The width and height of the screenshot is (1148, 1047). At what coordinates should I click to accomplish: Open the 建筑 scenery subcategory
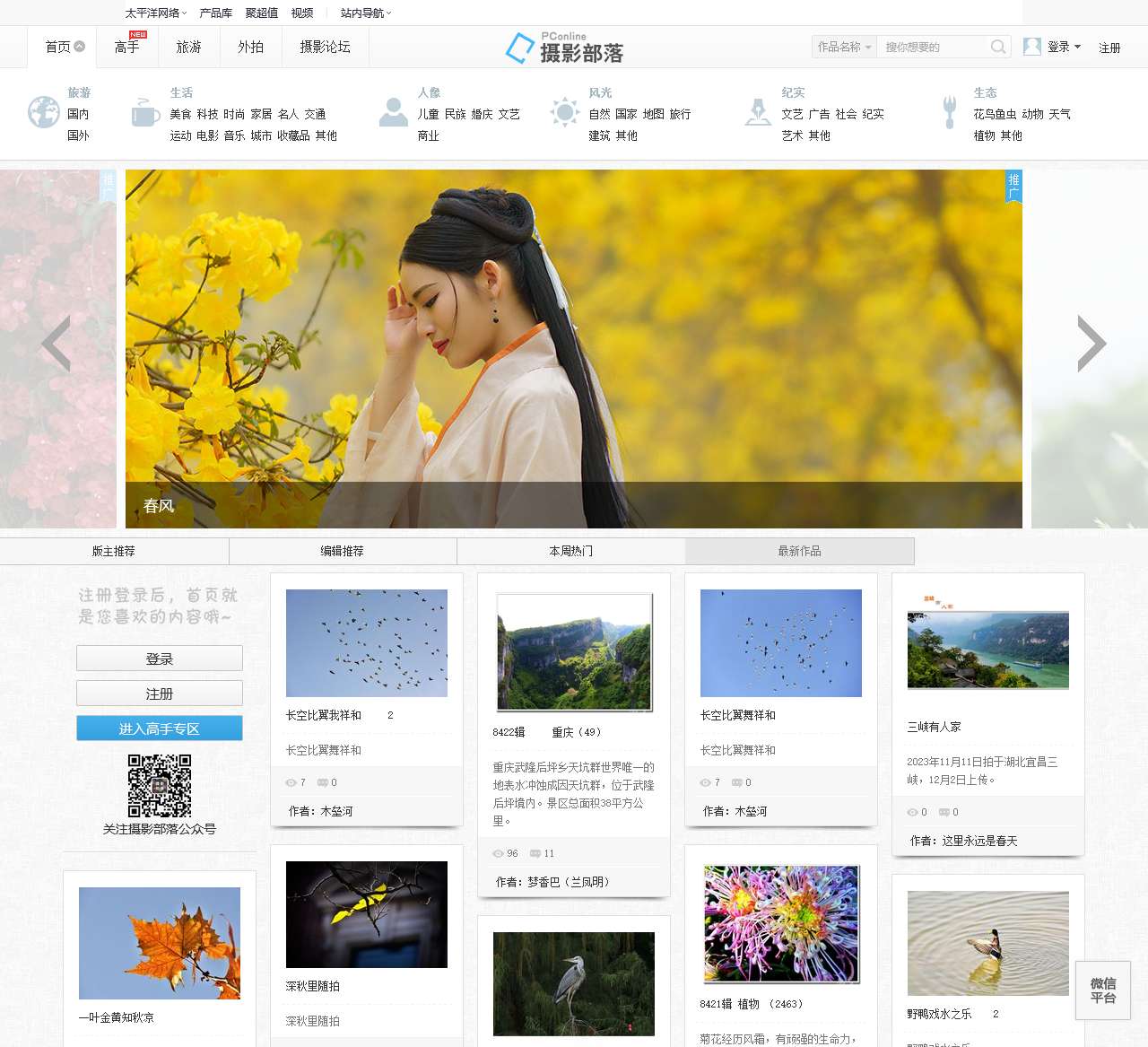tap(599, 135)
